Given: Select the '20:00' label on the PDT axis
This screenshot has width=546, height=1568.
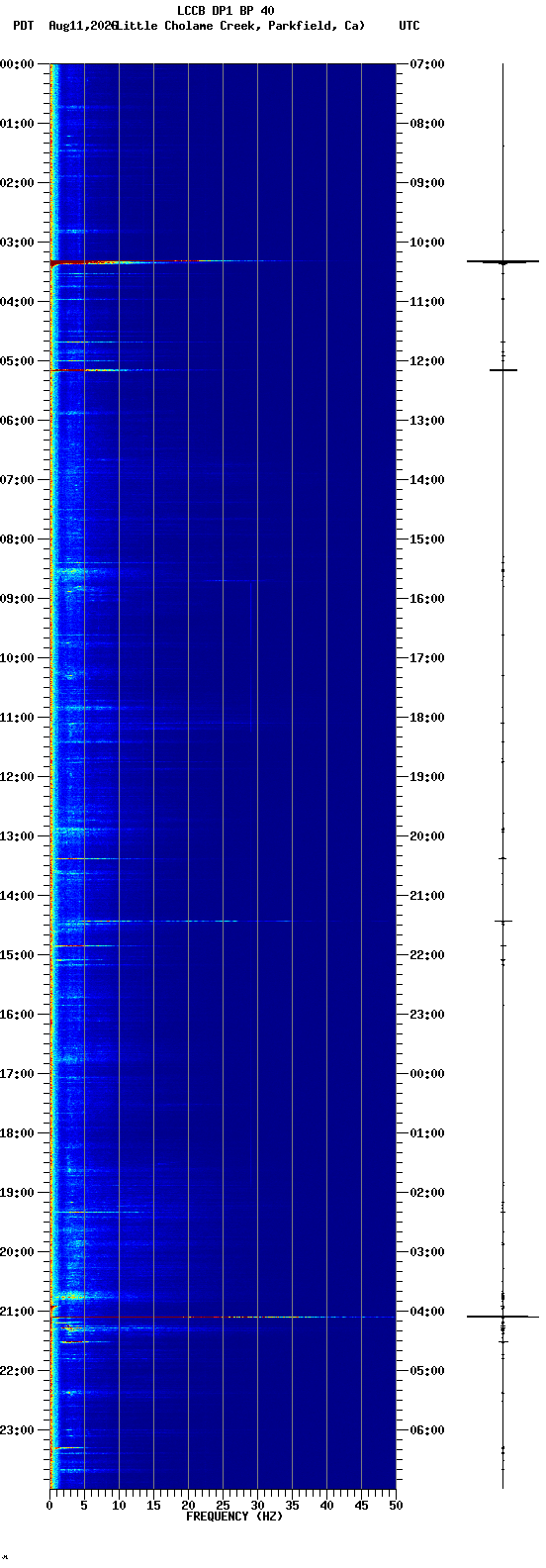Looking at the screenshot, I should [17, 1252].
